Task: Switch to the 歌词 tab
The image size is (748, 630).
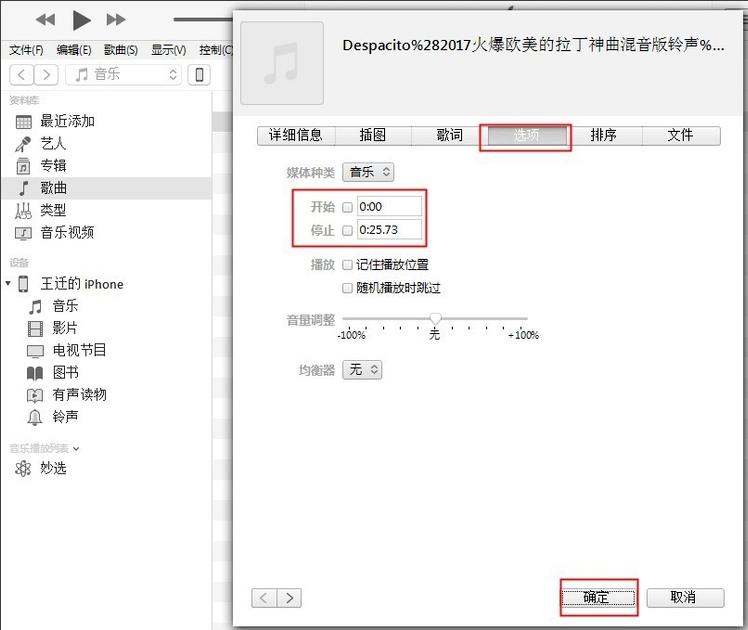Action: tap(450, 135)
